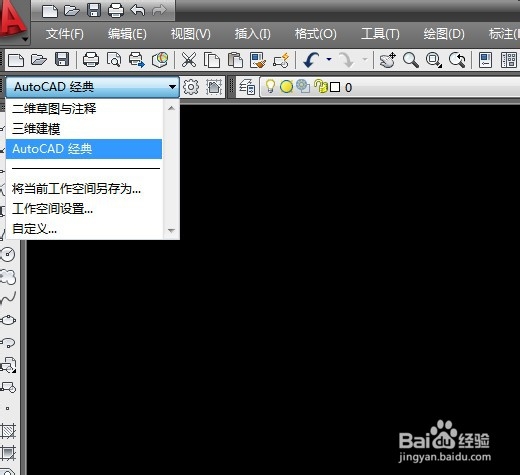Click Open in the quick access bar

point(72,10)
